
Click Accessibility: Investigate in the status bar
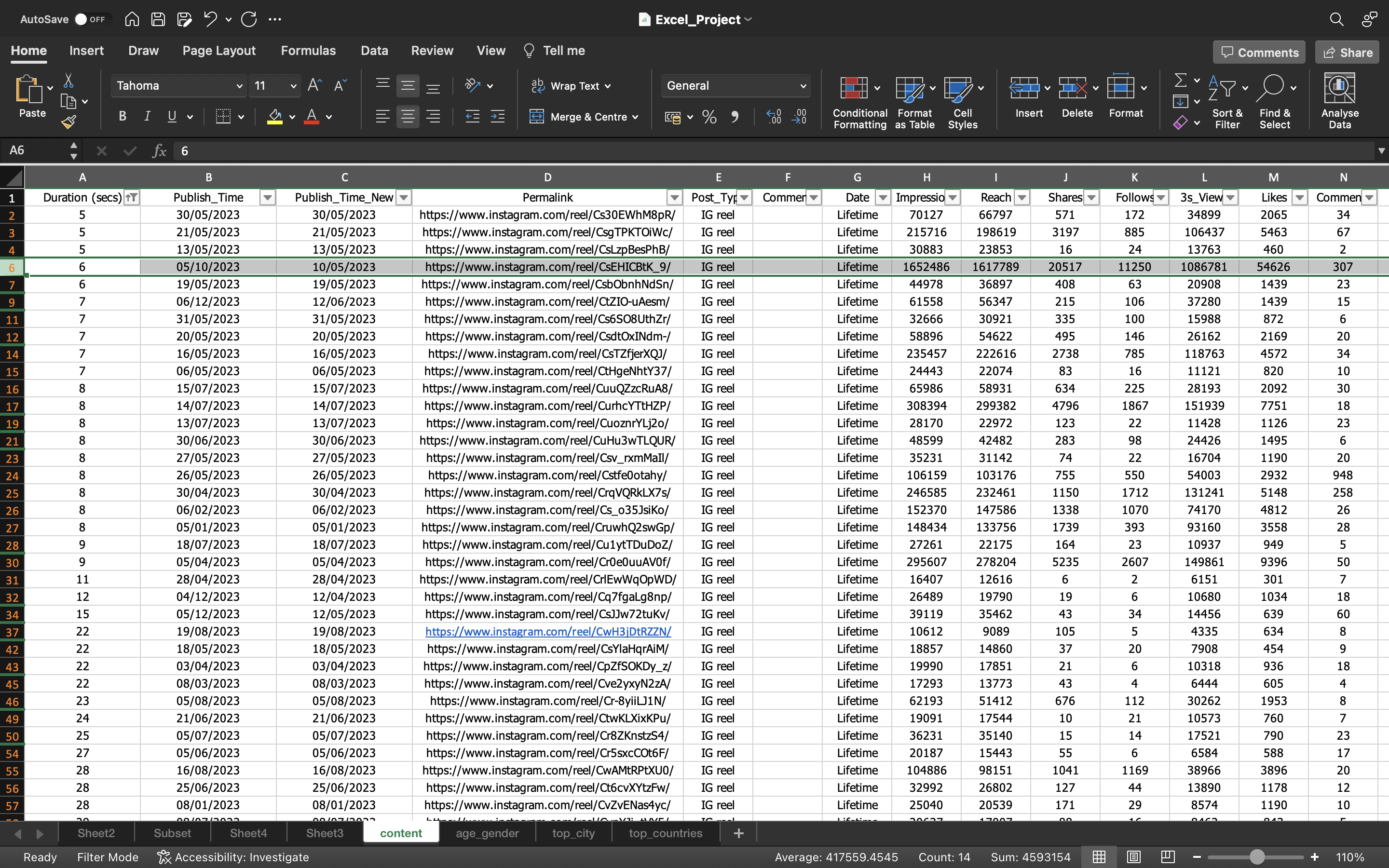[x=233, y=856]
